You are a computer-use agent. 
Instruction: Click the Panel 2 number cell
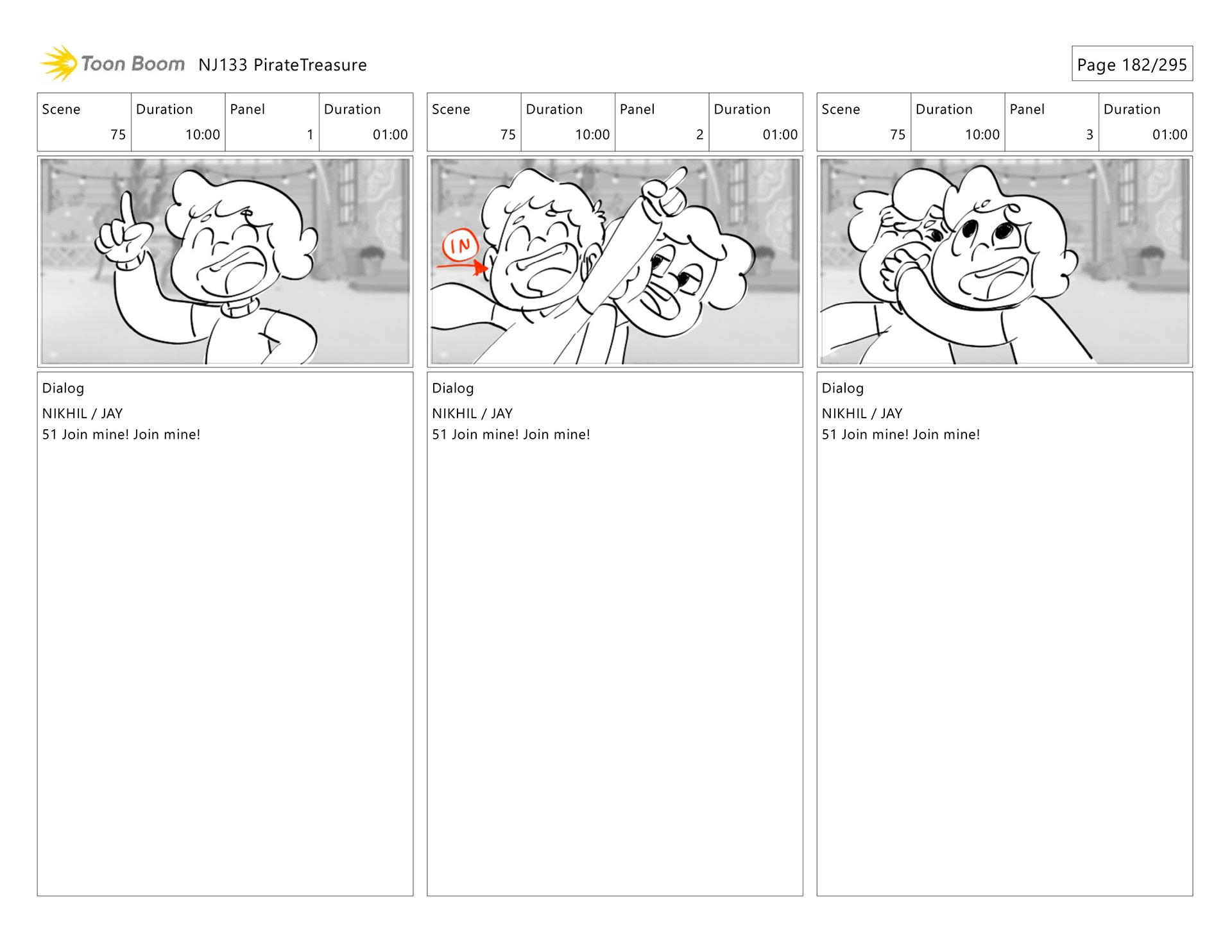(x=662, y=122)
